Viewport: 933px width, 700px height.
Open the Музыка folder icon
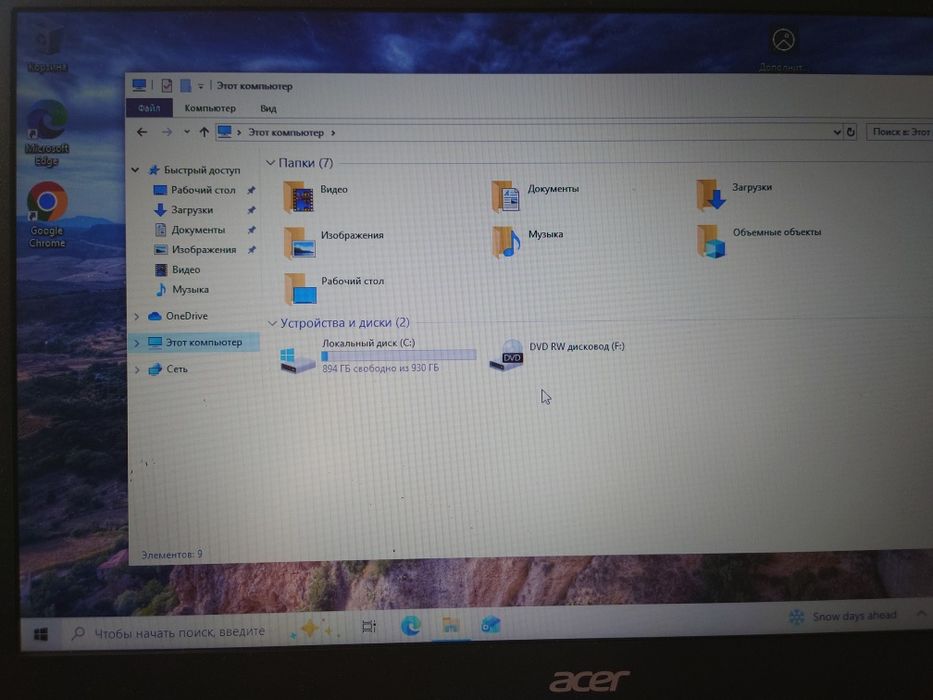click(x=506, y=242)
